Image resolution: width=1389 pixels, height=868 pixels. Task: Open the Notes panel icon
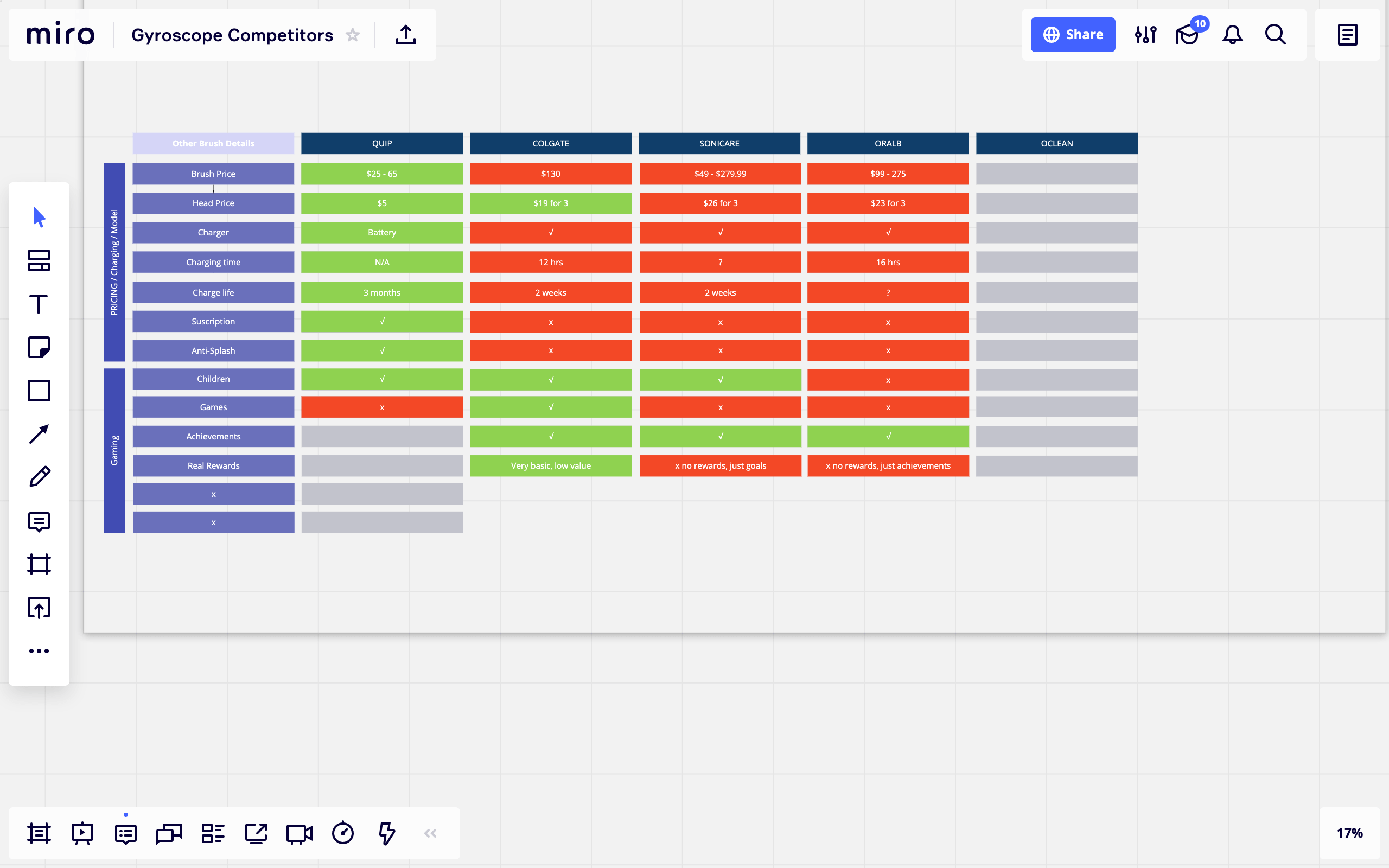pos(1347,34)
